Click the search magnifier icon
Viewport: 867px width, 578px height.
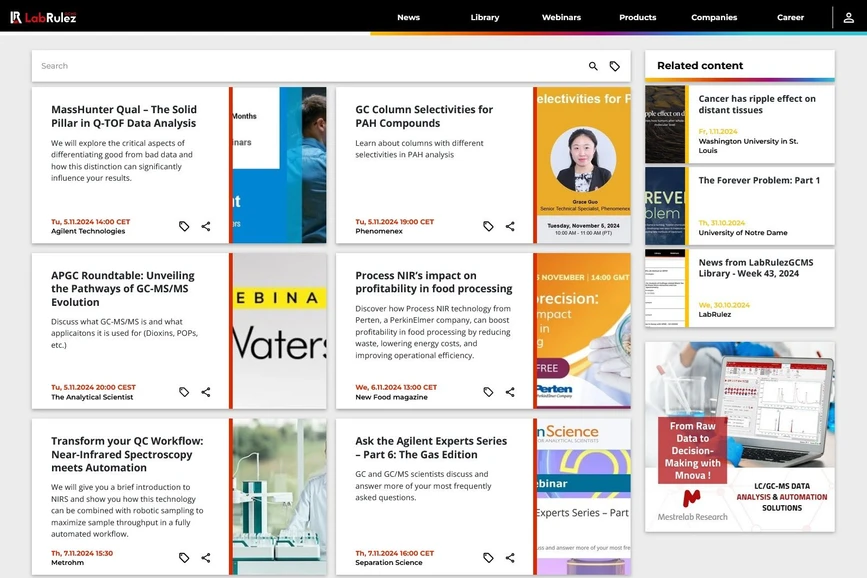click(x=593, y=66)
